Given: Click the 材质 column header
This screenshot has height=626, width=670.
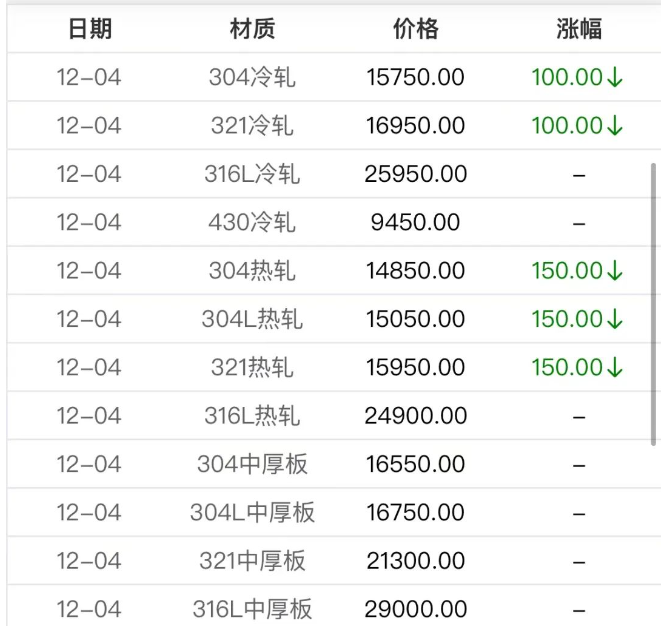Looking at the screenshot, I should click(252, 29).
